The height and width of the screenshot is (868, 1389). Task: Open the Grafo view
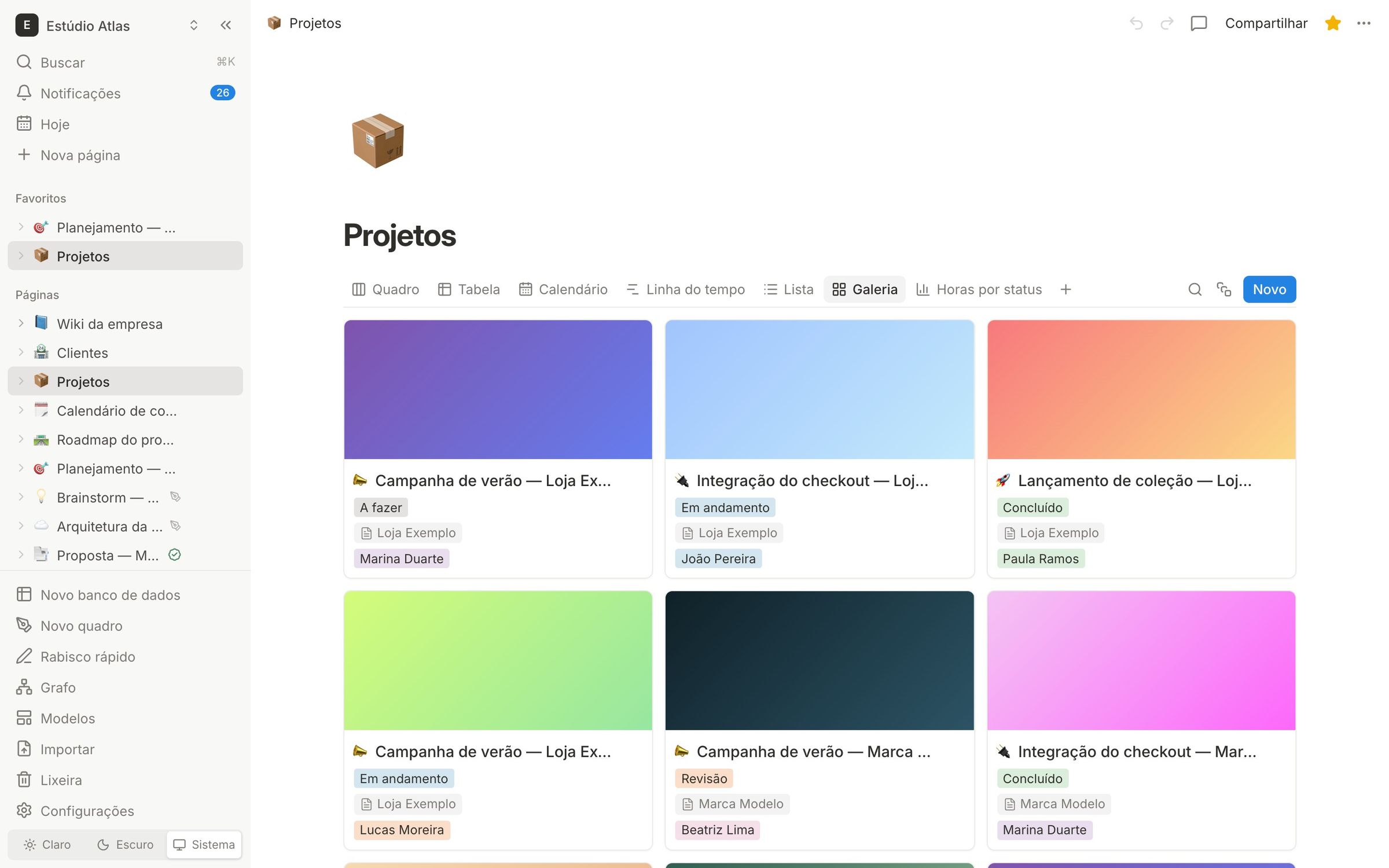125,687
